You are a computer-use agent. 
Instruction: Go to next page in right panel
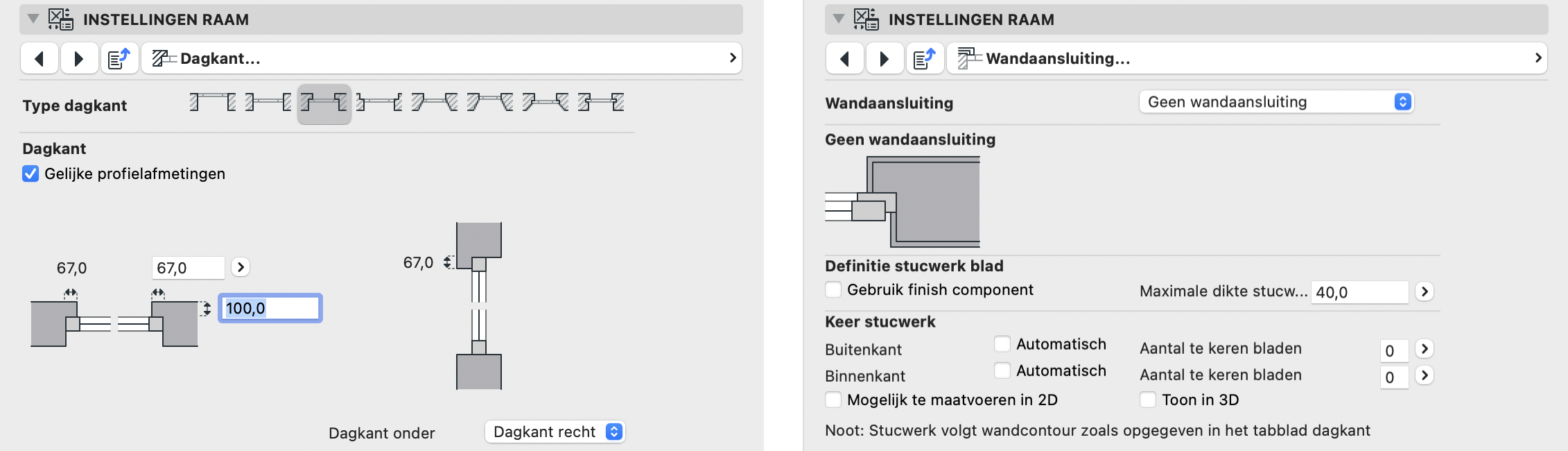tap(885, 58)
